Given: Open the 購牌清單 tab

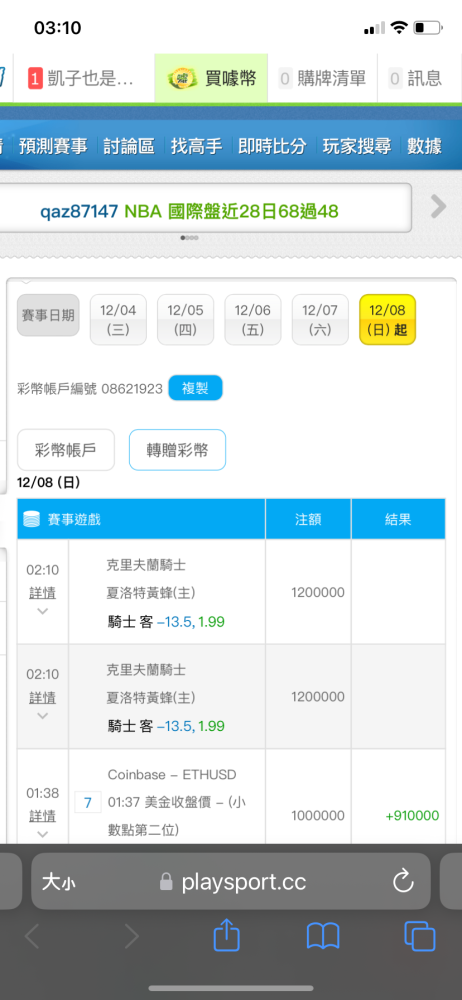Looking at the screenshot, I should tap(322, 78).
